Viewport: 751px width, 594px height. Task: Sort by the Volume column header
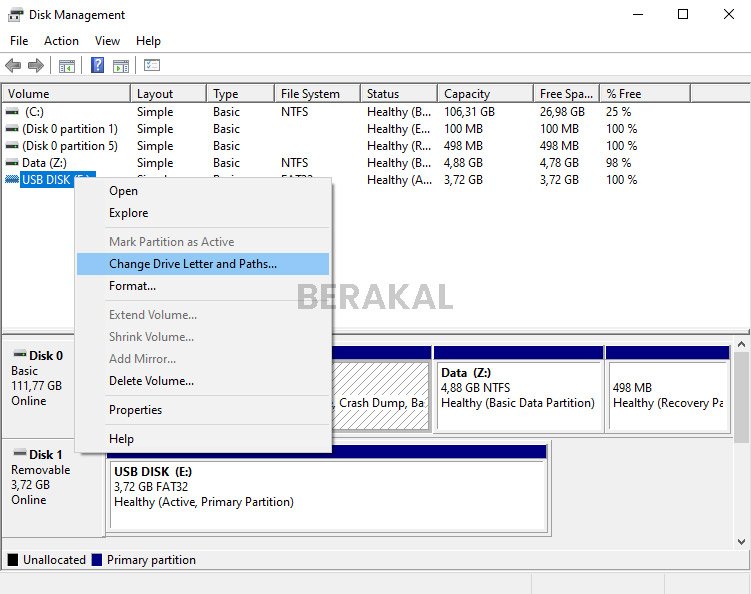[x=66, y=93]
